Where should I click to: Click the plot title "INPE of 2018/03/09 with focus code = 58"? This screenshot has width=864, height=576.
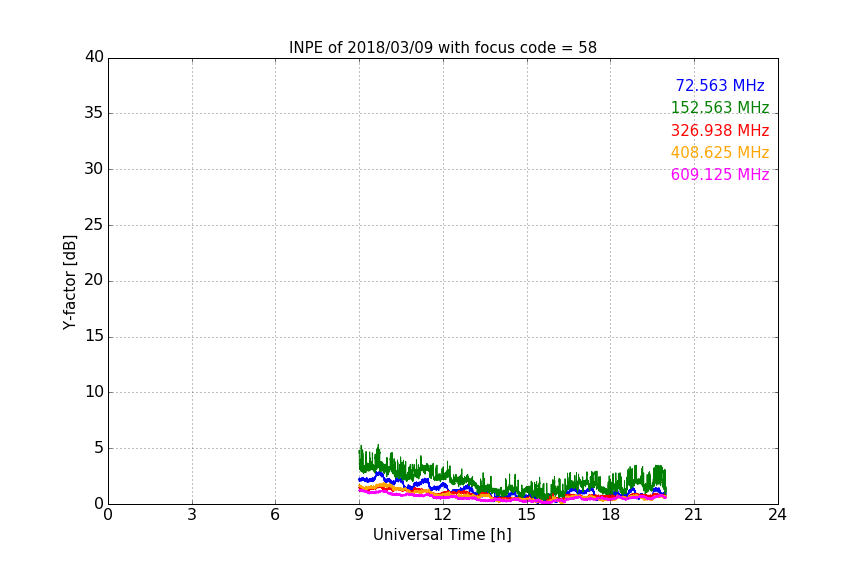coord(442,48)
